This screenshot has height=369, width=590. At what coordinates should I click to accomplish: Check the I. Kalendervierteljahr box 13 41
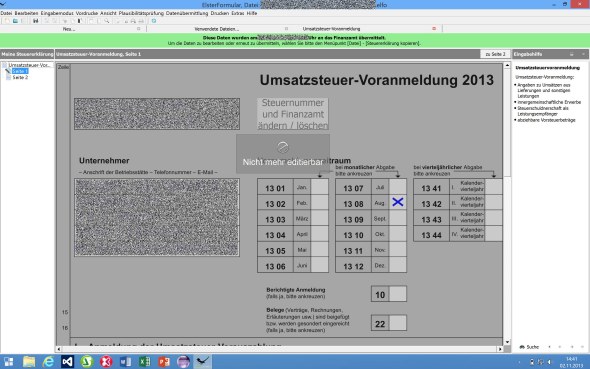click(493, 187)
